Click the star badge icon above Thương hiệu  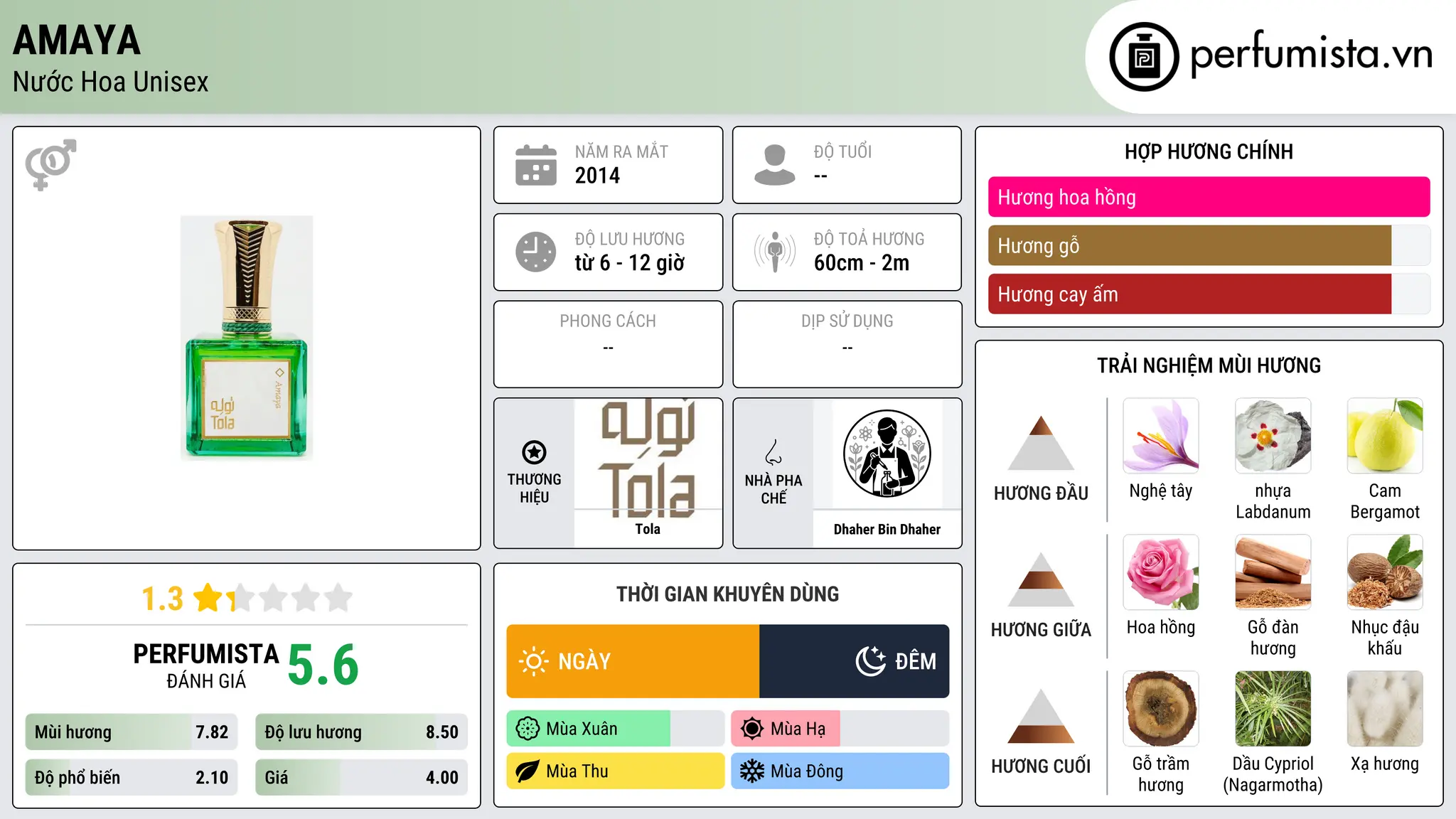point(534,452)
